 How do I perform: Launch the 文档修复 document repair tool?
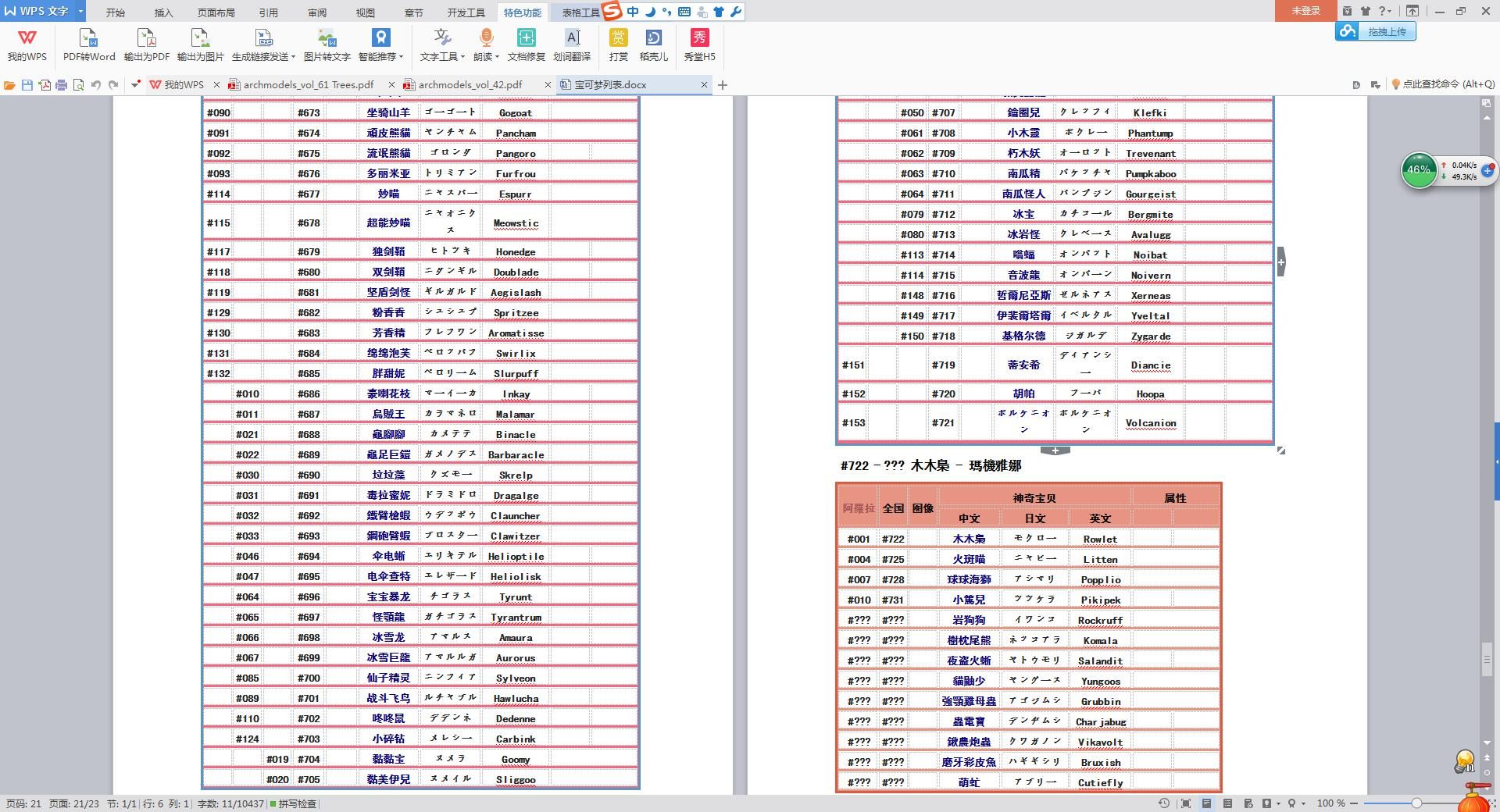526,45
